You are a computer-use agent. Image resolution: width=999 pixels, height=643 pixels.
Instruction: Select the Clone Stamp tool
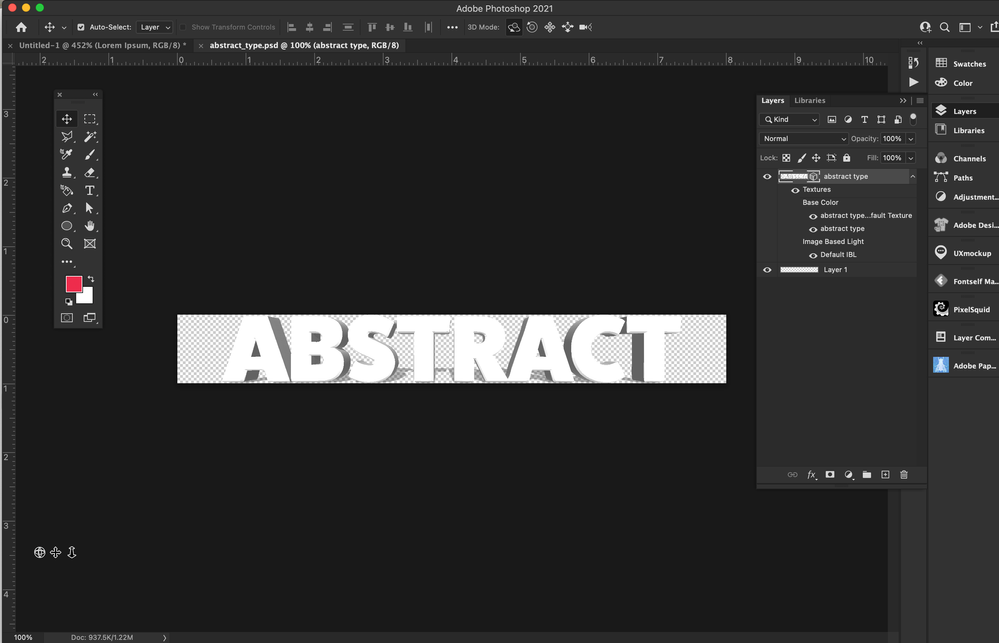coord(67,172)
